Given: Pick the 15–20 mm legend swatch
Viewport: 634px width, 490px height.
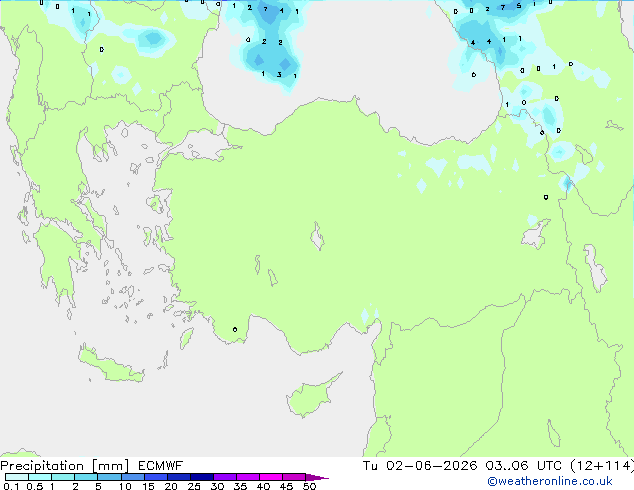Looking at the screenshot, I should tap(156, 477).
